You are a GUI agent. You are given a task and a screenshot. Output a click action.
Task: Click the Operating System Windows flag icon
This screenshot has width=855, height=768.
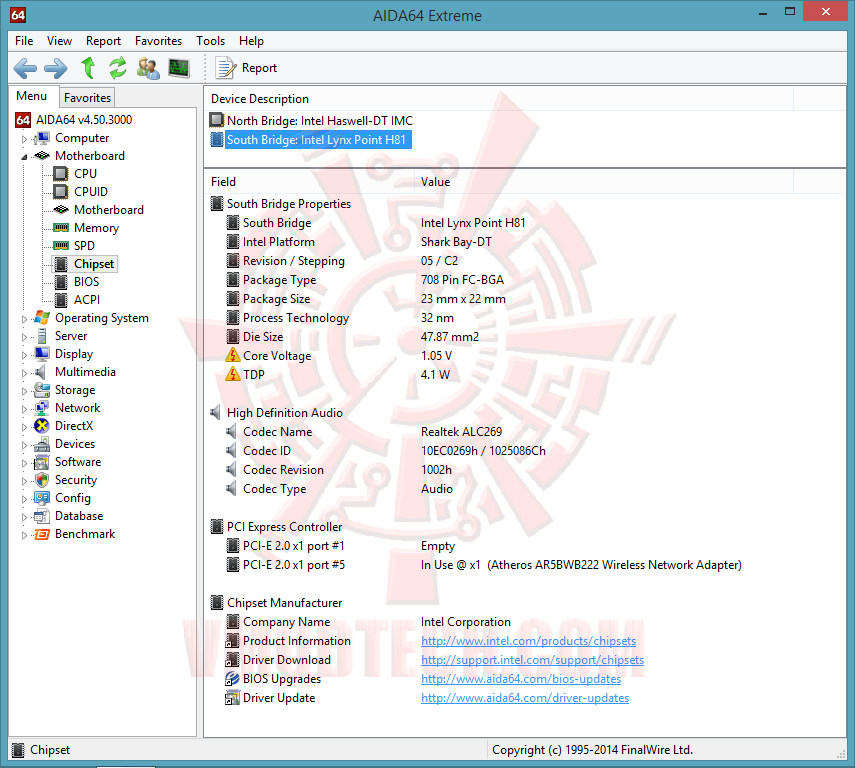(42, 317)
